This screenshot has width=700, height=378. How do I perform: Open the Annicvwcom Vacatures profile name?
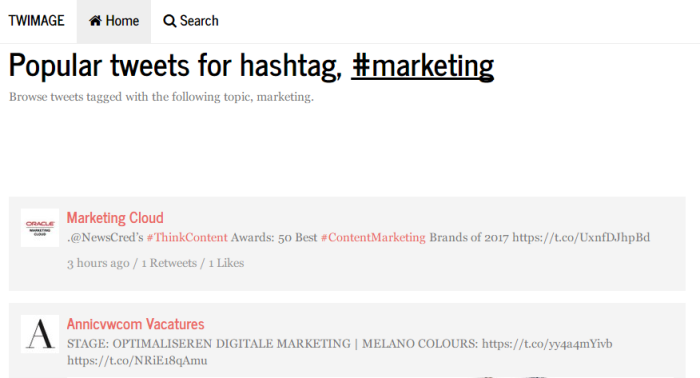136,324
